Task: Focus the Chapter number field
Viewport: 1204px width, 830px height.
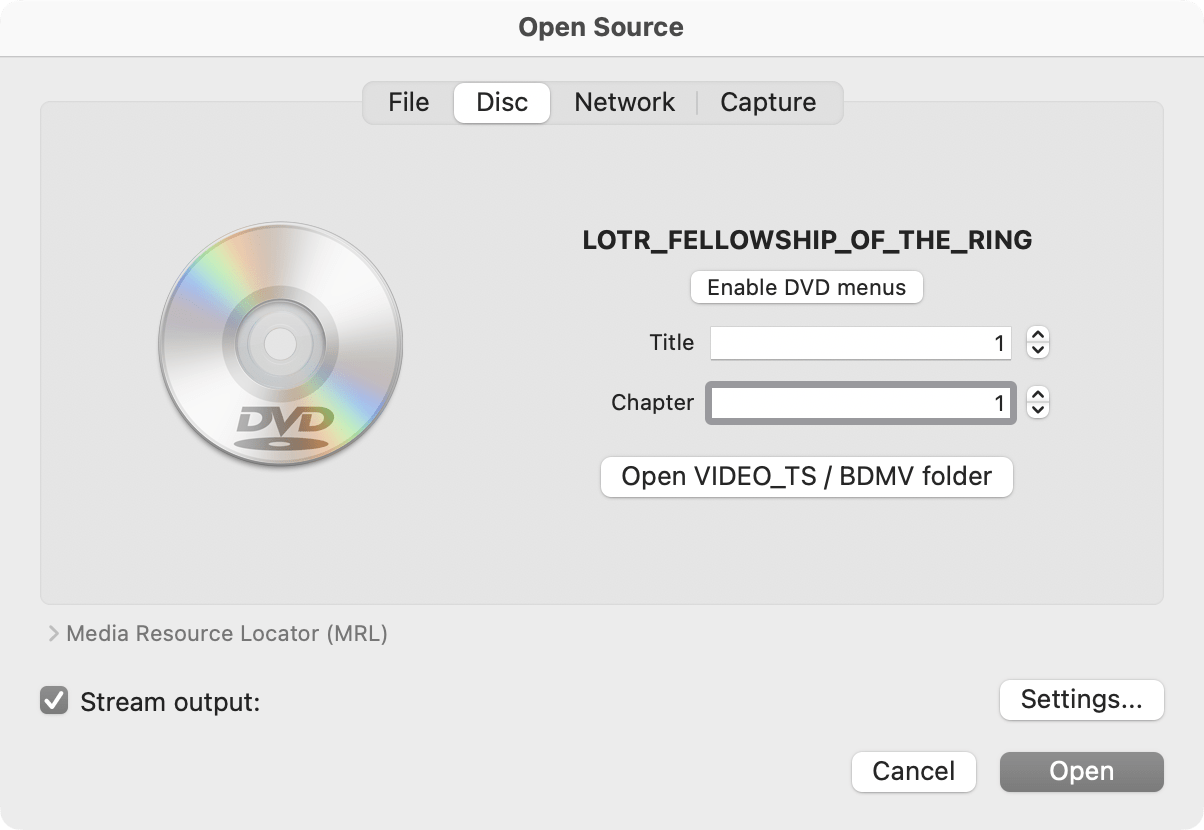Action: tap(860, 403)
